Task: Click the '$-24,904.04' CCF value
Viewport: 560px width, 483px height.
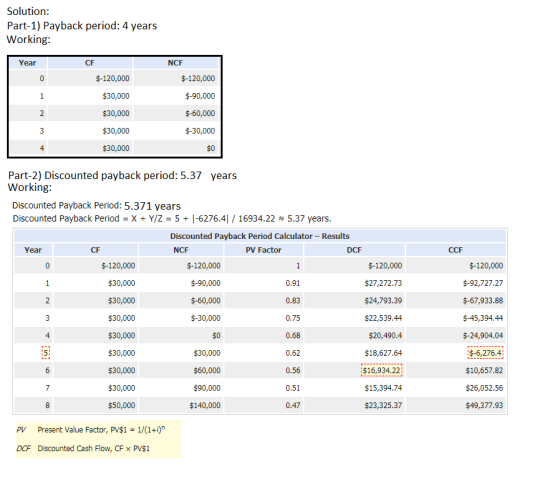Action: pos(483,335)
